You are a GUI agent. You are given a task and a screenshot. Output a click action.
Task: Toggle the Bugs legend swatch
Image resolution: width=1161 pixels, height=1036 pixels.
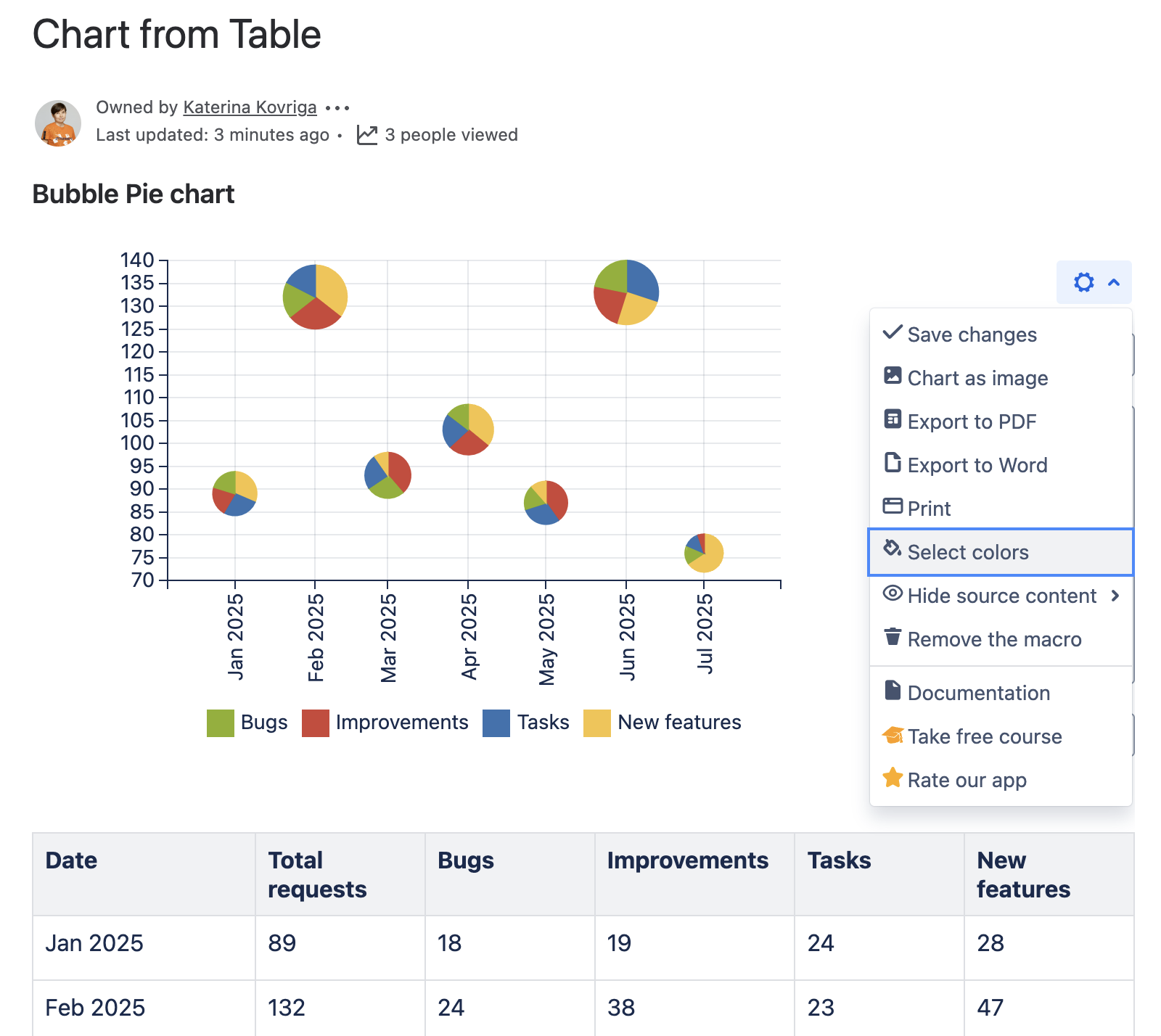click(221, 723)
